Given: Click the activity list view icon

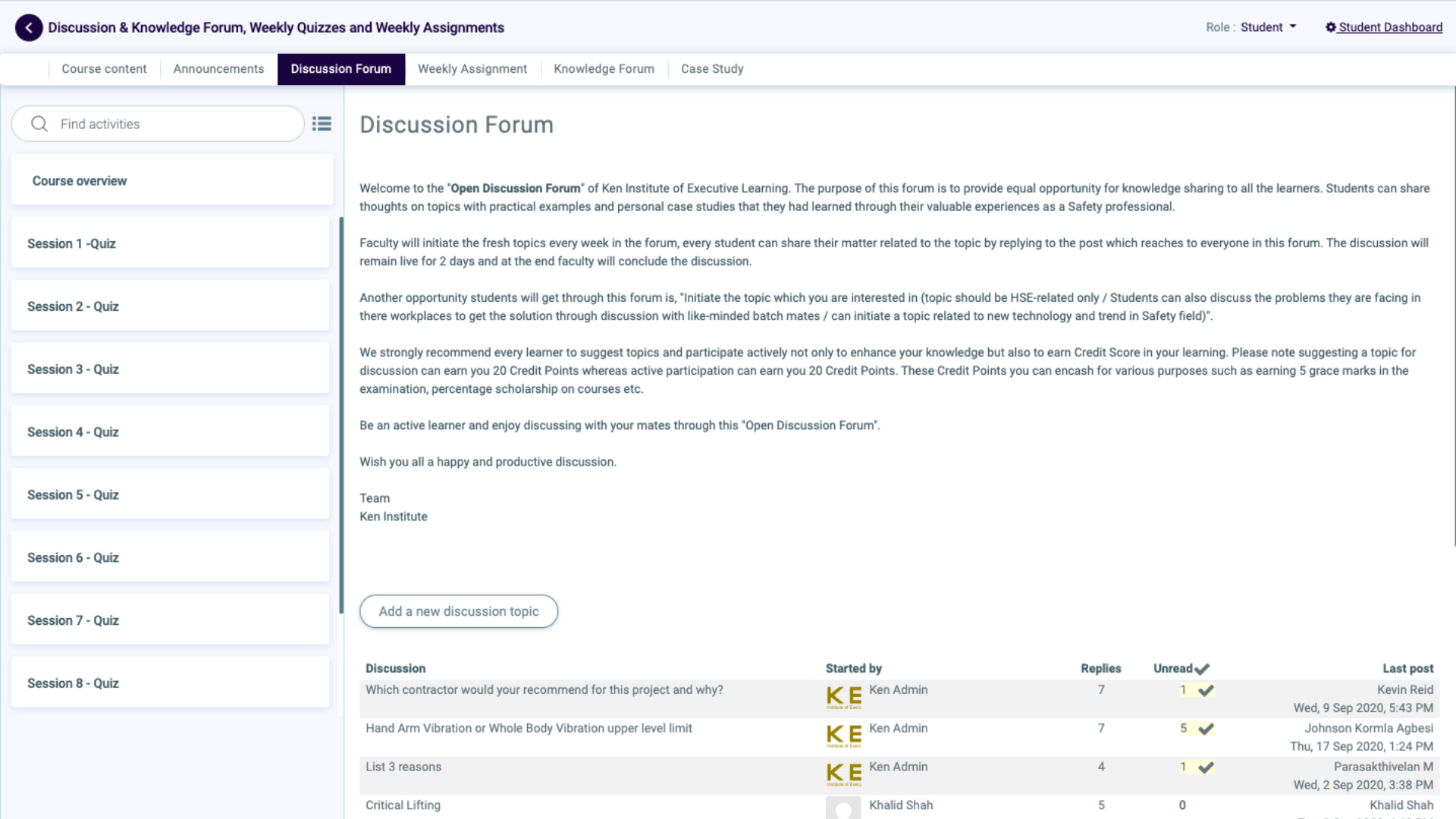Looking at the screenshot, I should 322,124.
